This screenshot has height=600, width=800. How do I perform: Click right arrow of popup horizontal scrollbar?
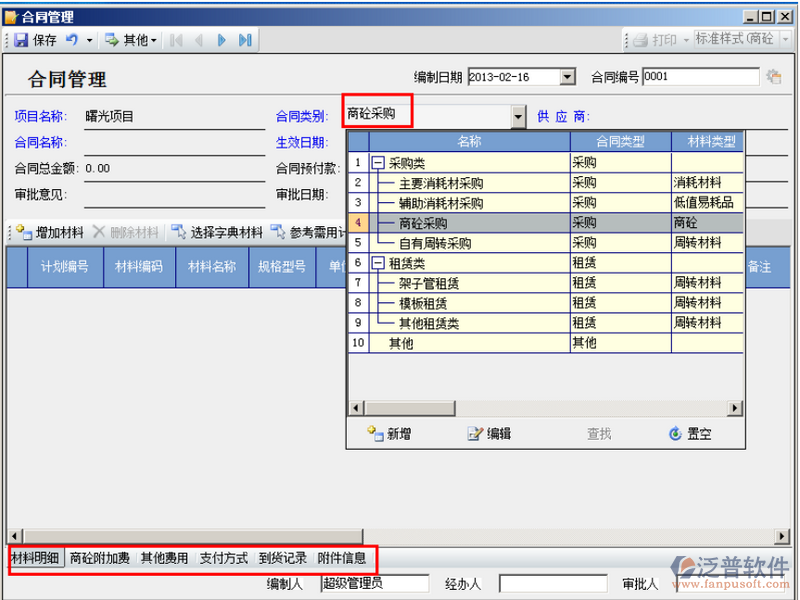[736, 408]
